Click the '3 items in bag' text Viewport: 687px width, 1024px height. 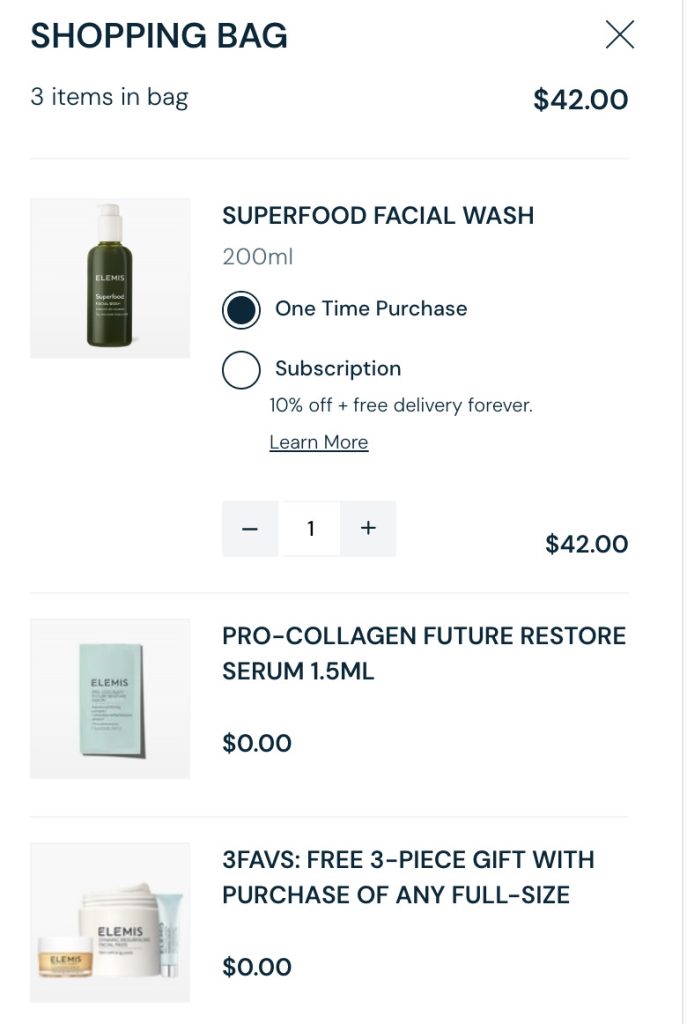(109, 97)
